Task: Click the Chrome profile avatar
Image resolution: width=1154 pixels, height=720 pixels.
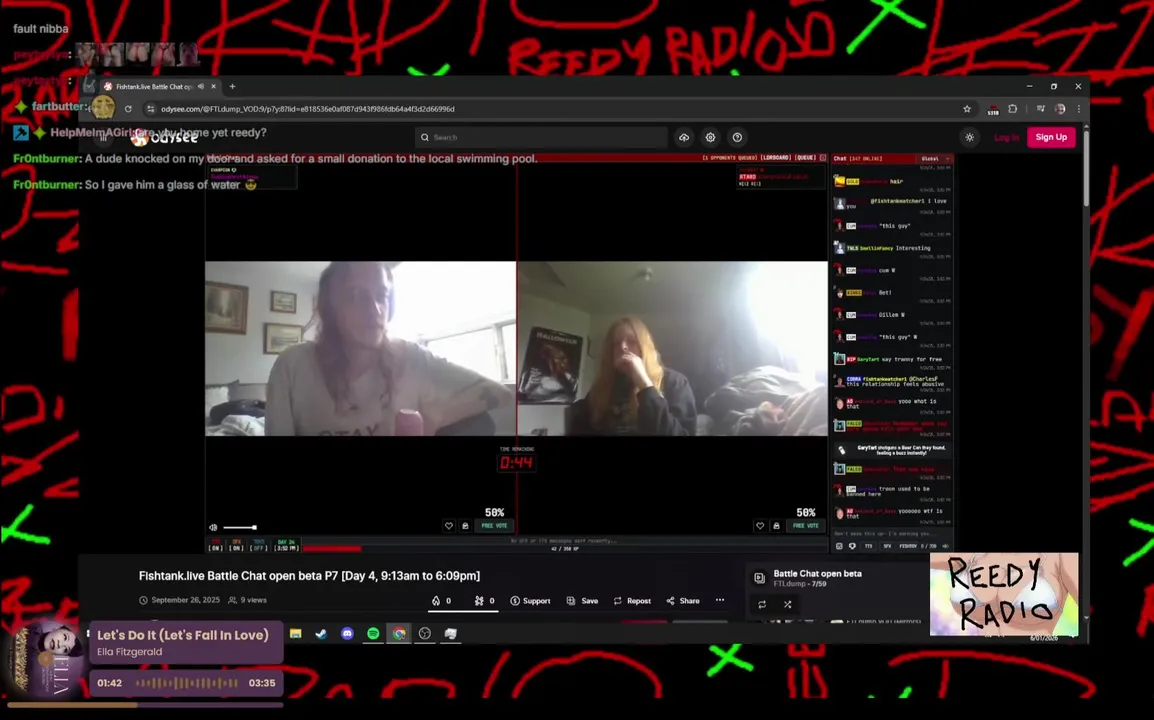Action: tap(1060, 109)
